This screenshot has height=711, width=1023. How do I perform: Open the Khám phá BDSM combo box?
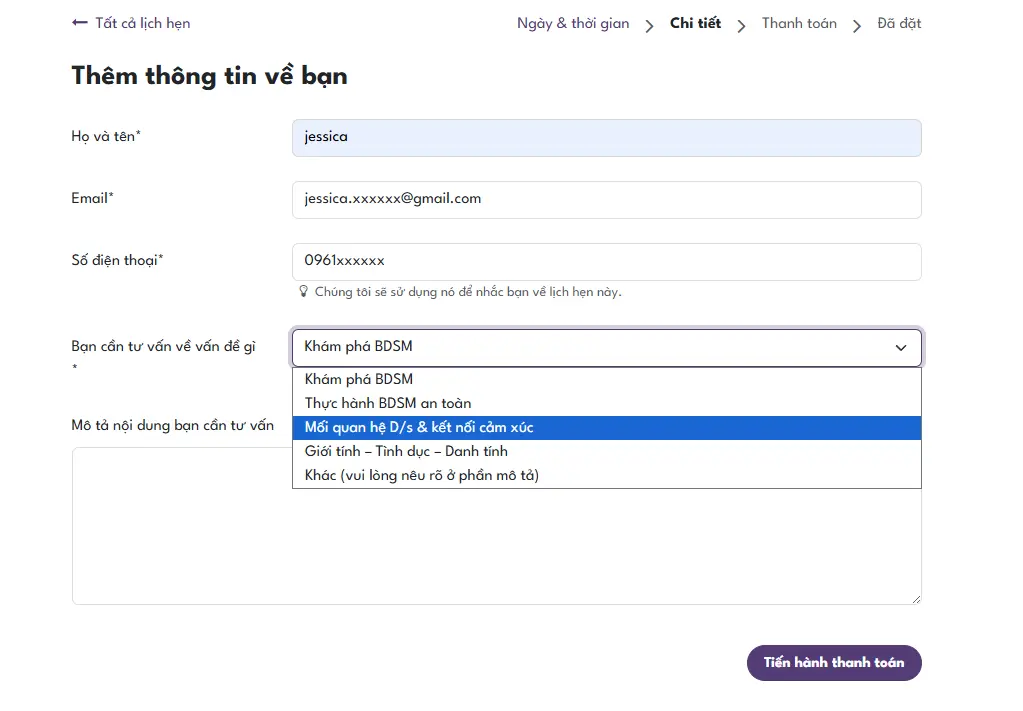(606, 347)
